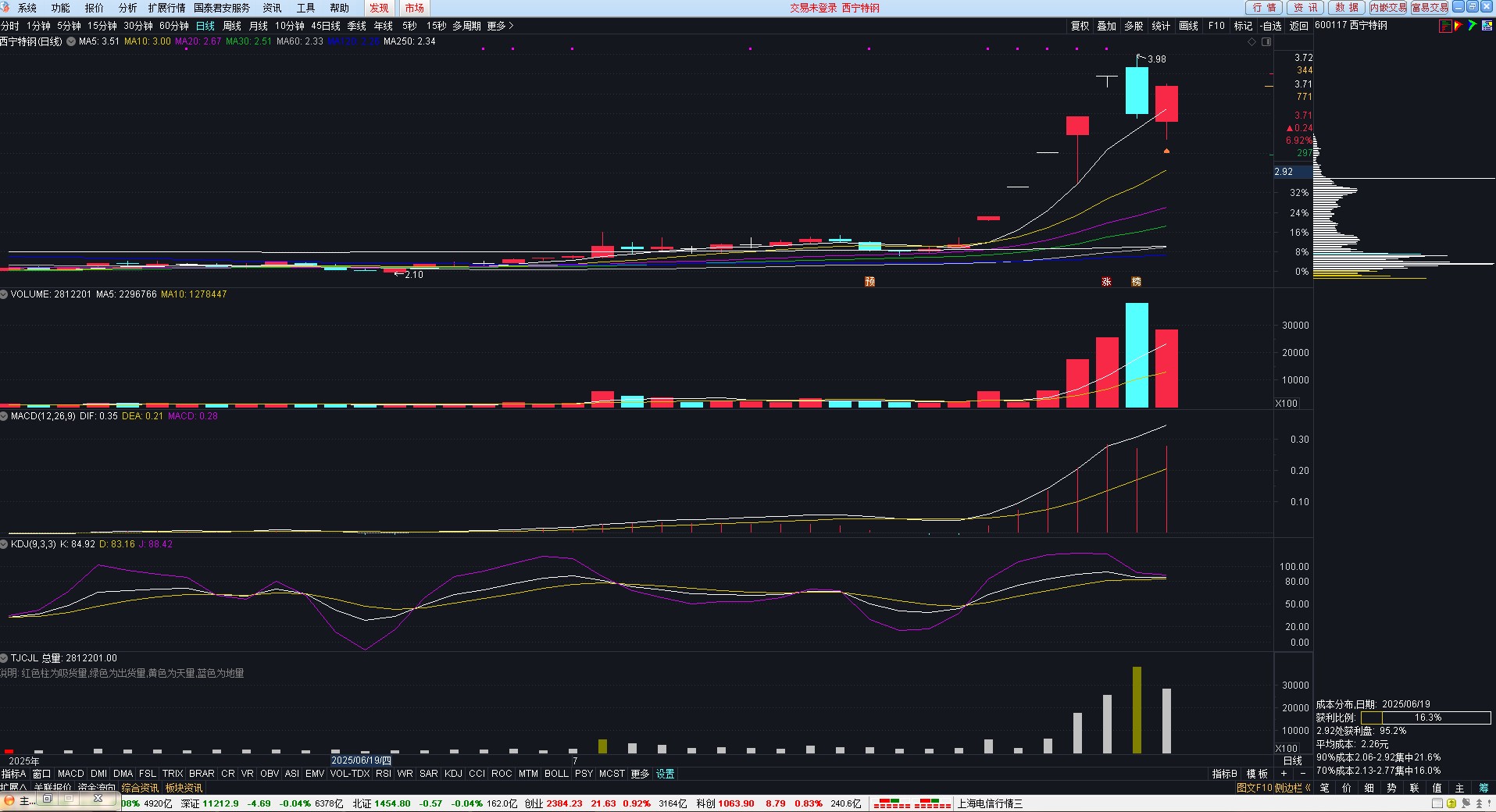Select the BOLL indicator tab
Screen dimensions: 1496x812
coord(556,774)
